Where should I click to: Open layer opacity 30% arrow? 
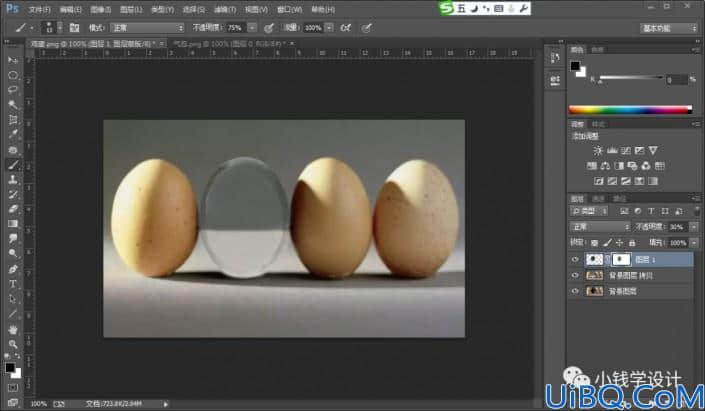coord(693,227)
